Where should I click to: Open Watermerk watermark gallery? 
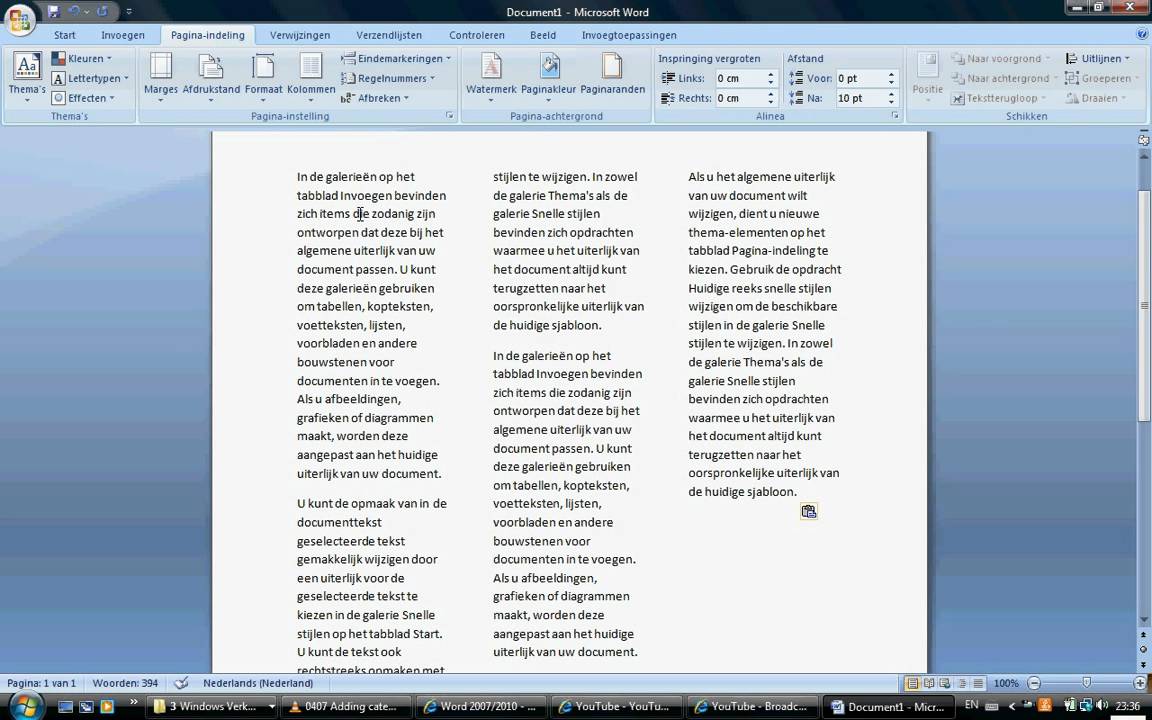(491, 77)
